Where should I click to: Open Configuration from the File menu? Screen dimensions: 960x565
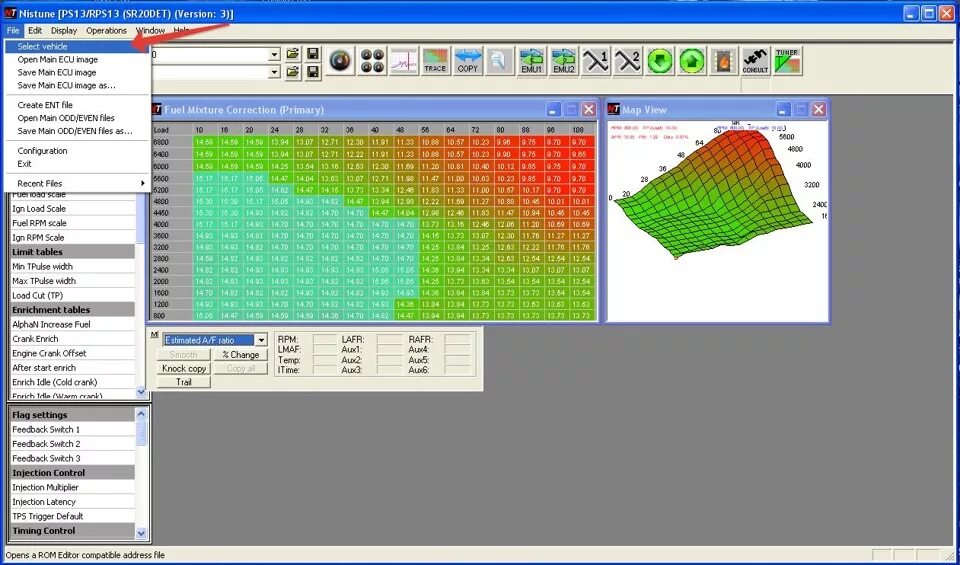pos(78,151)
